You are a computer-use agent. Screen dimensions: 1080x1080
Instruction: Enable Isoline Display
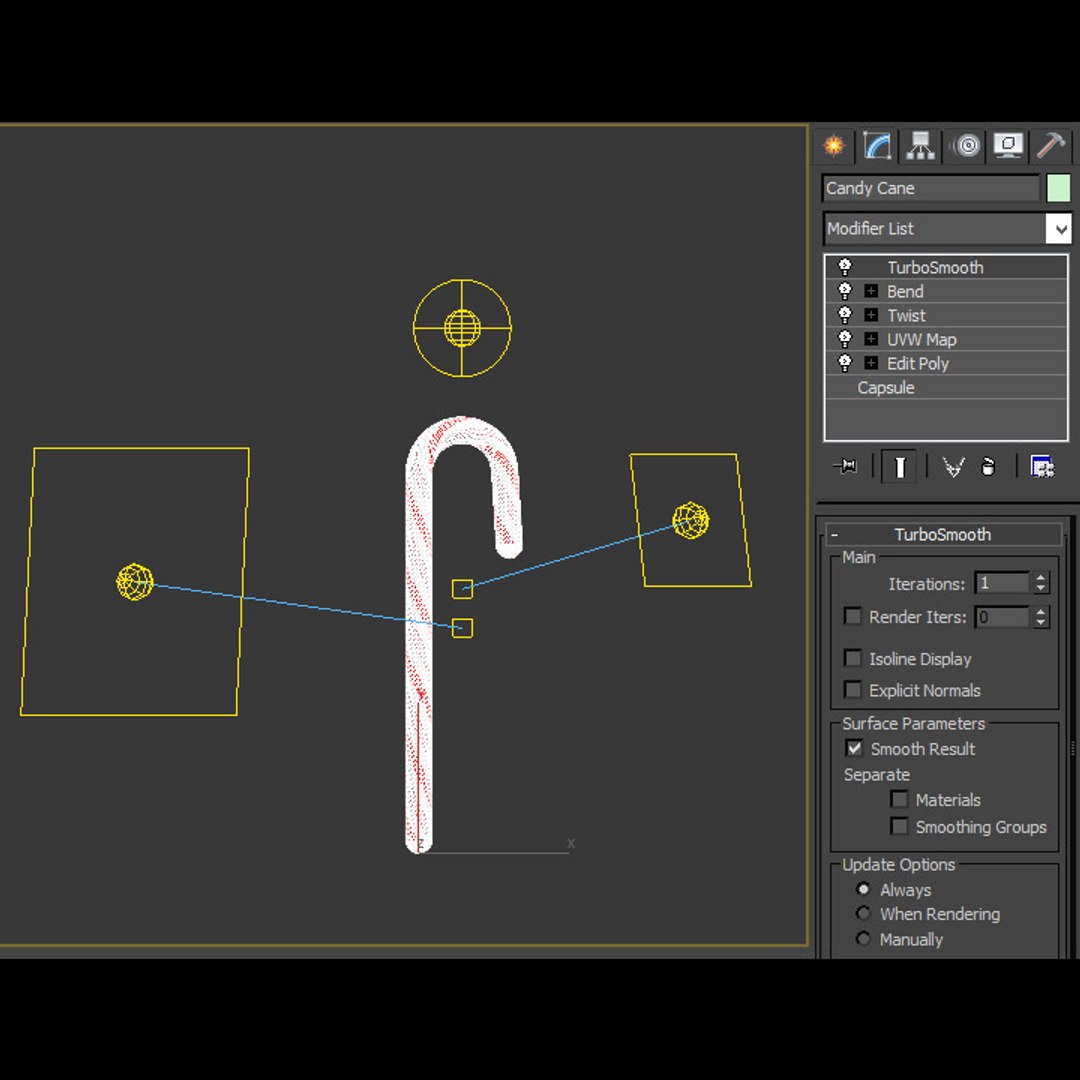853,658
